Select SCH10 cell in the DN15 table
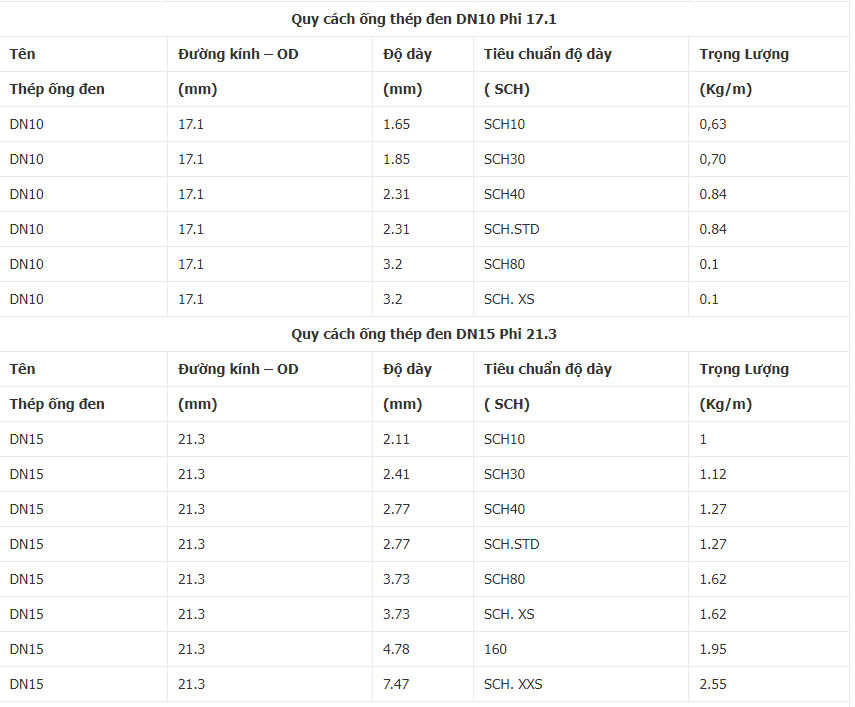Screen dimensions: 855x707 [504, 439]
